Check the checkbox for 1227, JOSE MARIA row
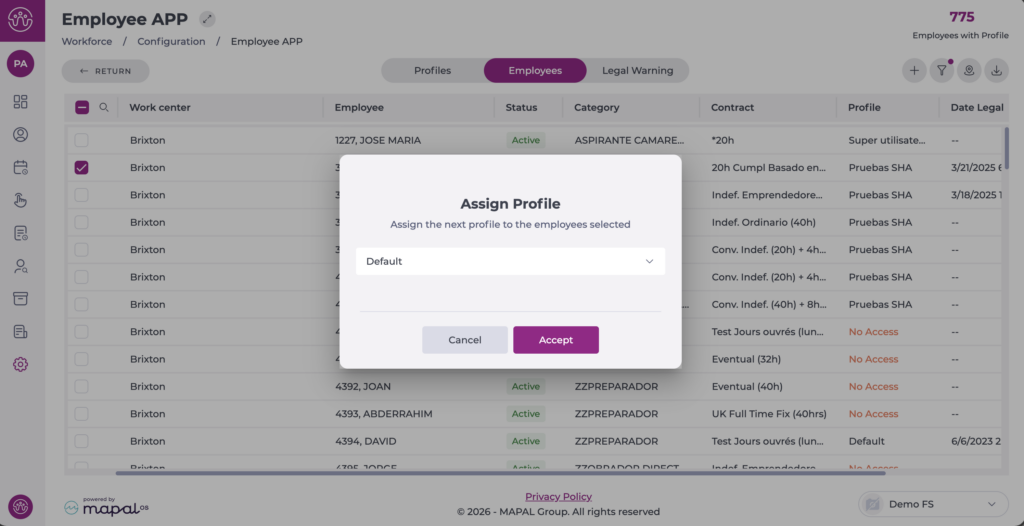This screenshot has width=1024, height=526. (x=82, y=140)
